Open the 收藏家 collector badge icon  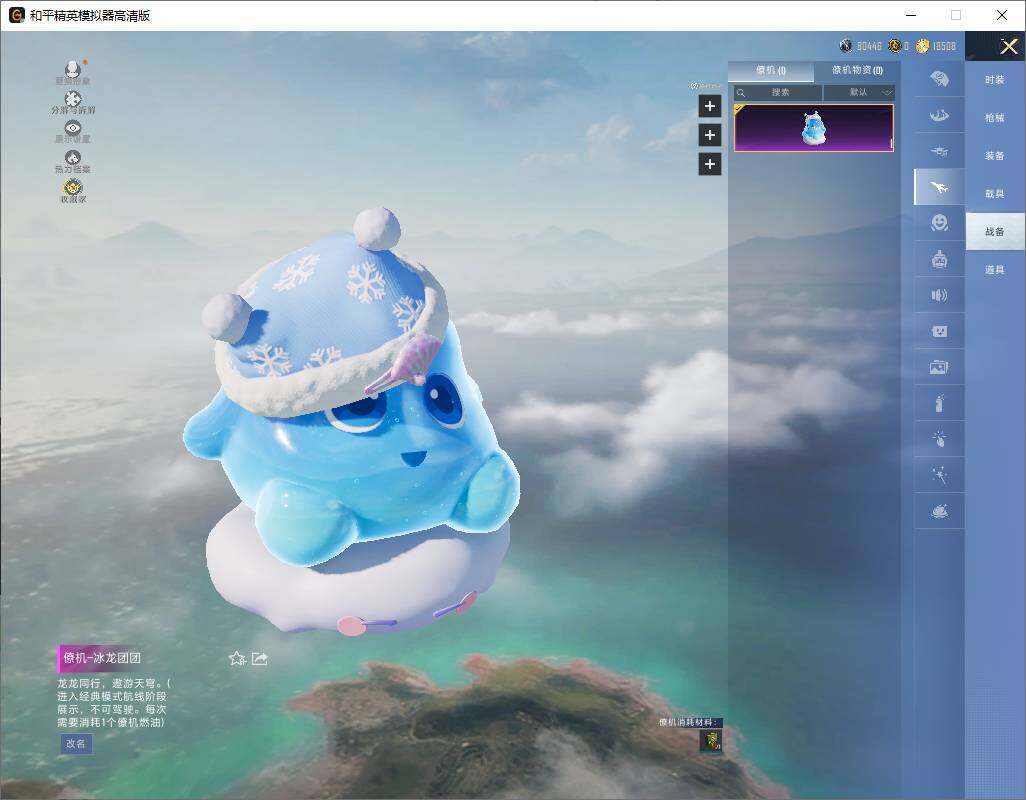click(x=73, y=187)
